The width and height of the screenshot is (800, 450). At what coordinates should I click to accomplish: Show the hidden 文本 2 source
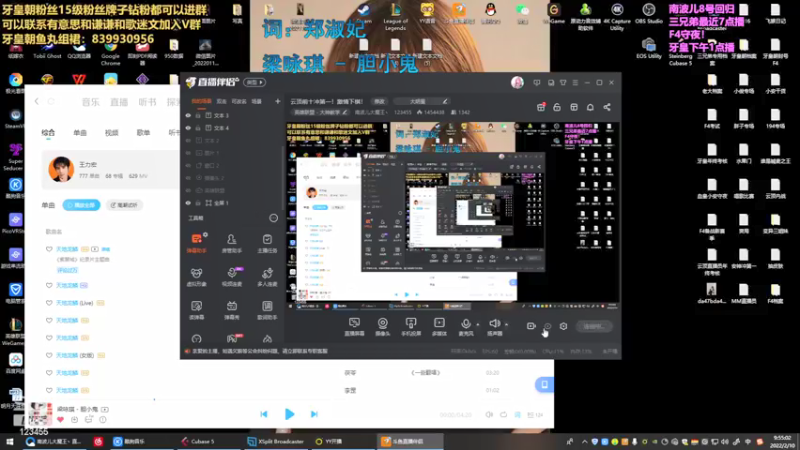188,141
